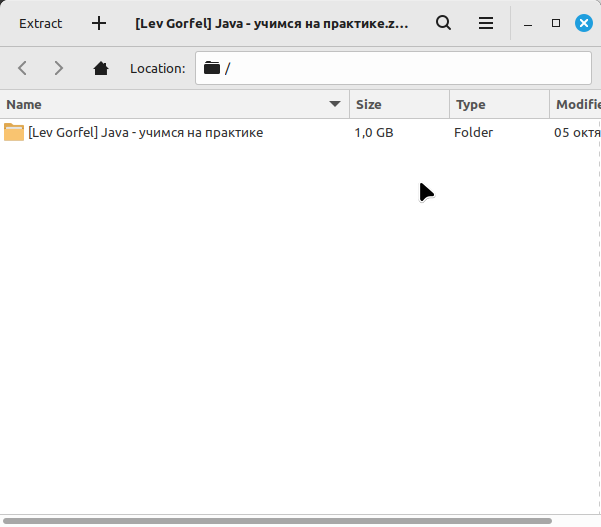This screenshot has height=527, width=601.
Task: Go back with the left arrow
Action: click(x=23, y=68)
